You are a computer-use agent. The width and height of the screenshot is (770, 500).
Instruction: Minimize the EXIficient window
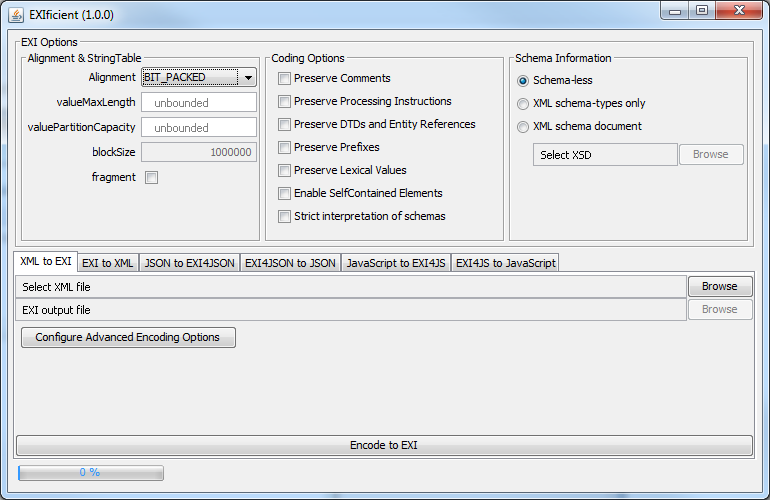pos(675,11)
